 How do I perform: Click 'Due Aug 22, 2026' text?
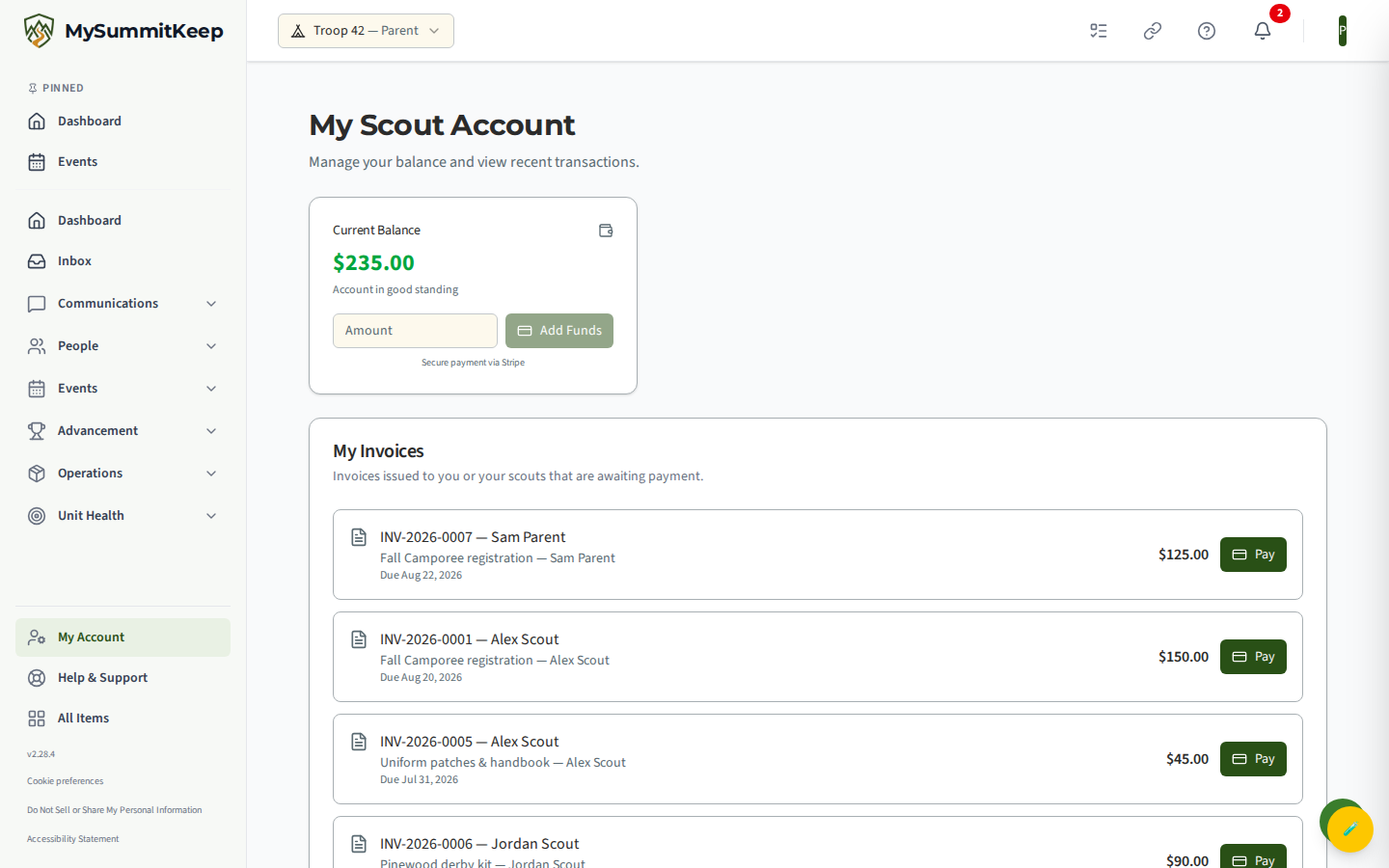pos(421,576)
